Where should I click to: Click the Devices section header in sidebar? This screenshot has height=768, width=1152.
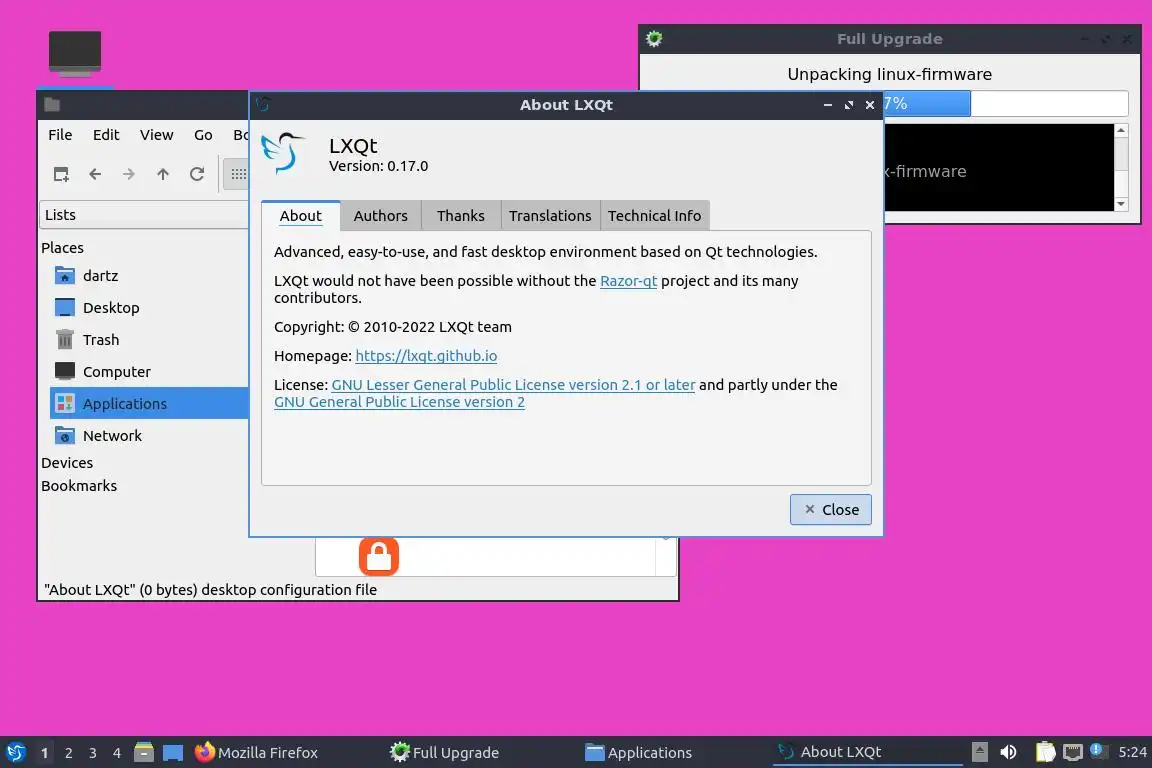click(x=67, y=462)
